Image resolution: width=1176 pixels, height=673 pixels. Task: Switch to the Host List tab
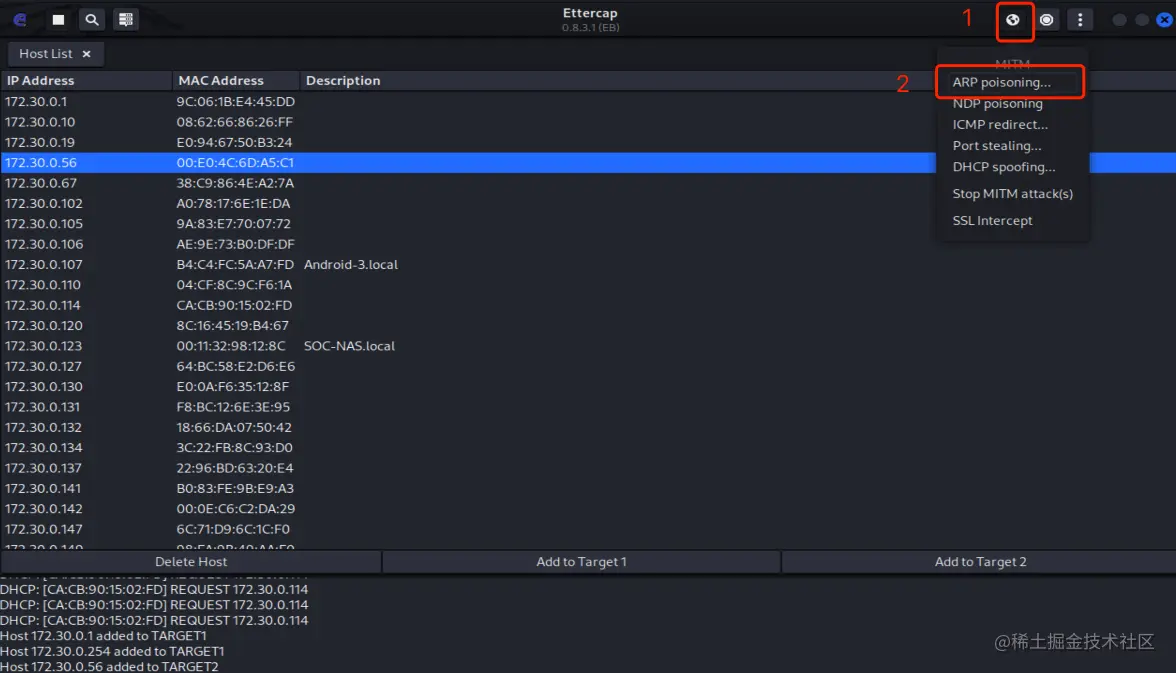click(x=56, y=54)
